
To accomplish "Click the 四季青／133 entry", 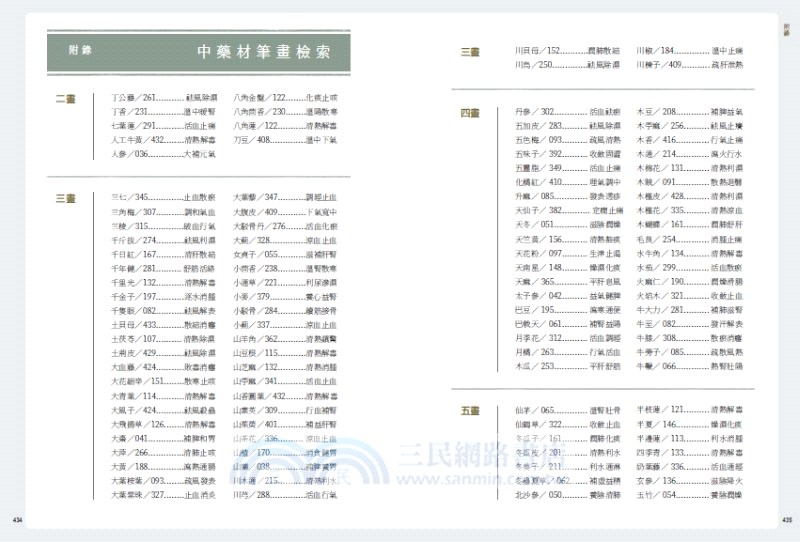I will coord(690,452).
